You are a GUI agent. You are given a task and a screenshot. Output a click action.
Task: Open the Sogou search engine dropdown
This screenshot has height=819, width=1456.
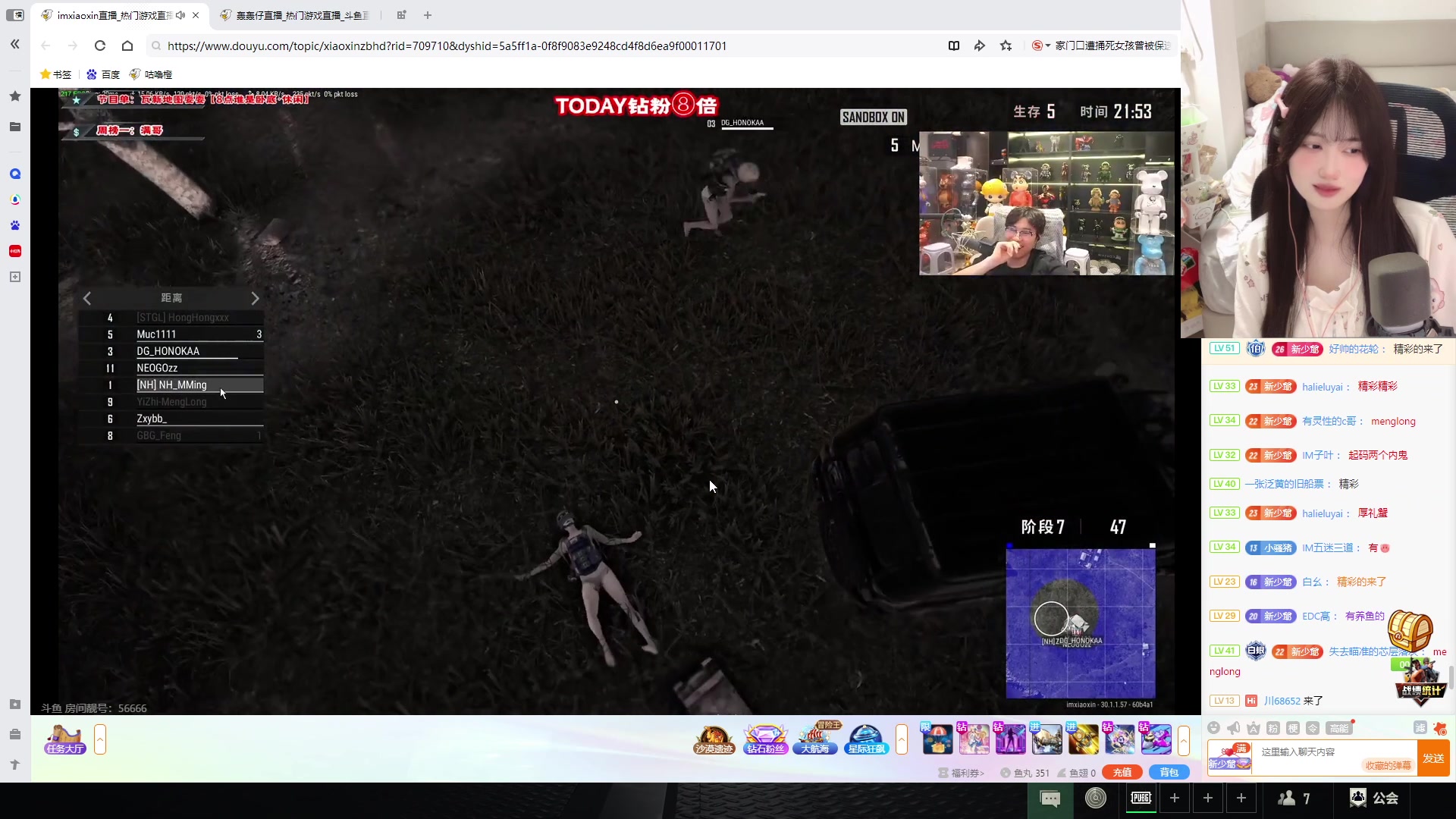pos(1041,45)
